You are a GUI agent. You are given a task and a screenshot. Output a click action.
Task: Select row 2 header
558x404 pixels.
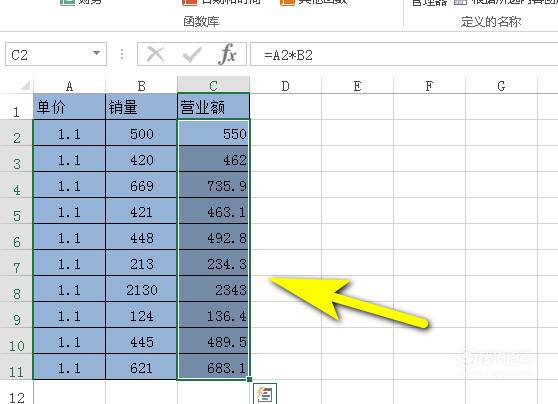16,133
